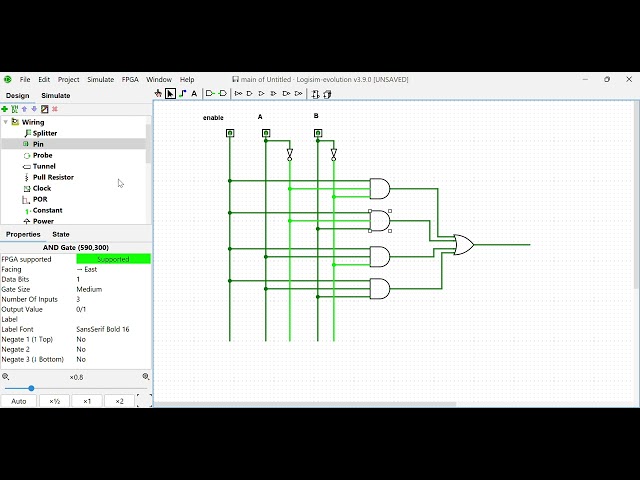Screen dimensions: 640x480
Task: Click the Logisim application logo icon
Action: coord(7,79)
